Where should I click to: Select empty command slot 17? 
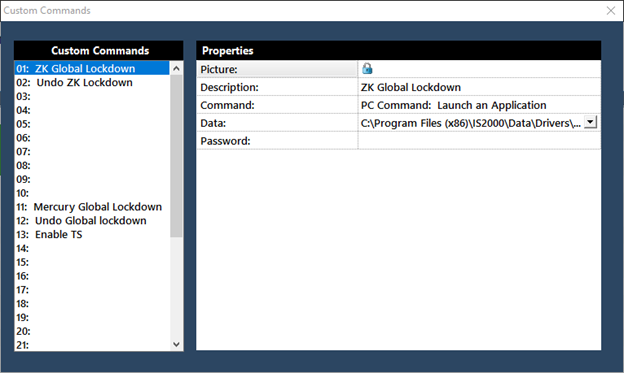click(x=92, y=290)
